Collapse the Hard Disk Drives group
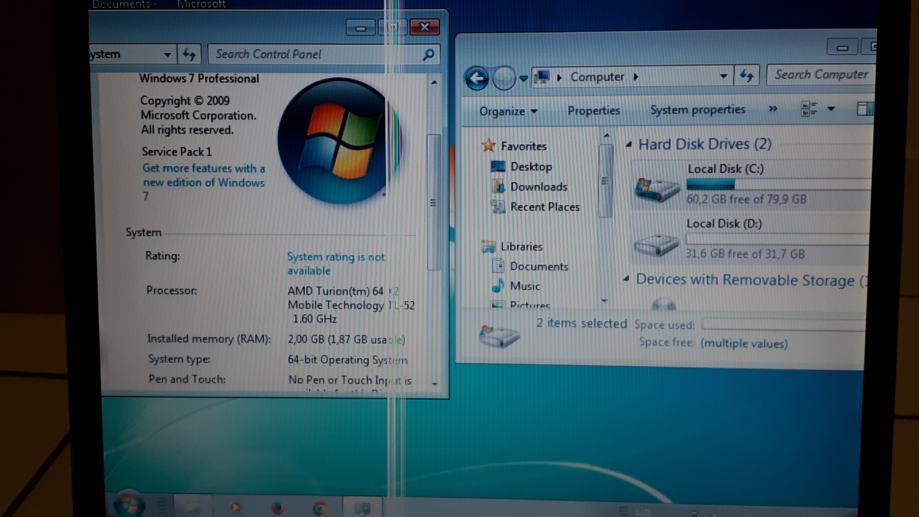 (x=628, y=144)
